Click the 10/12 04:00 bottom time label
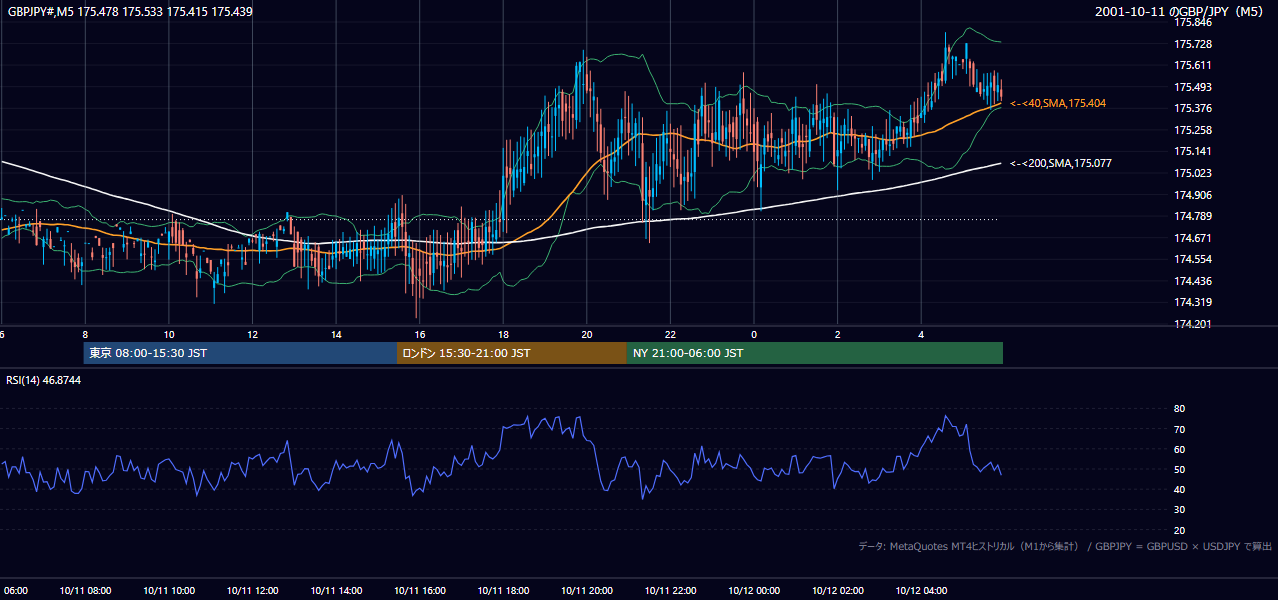This screenshot has height=600, width=1278. click(921, 590)
